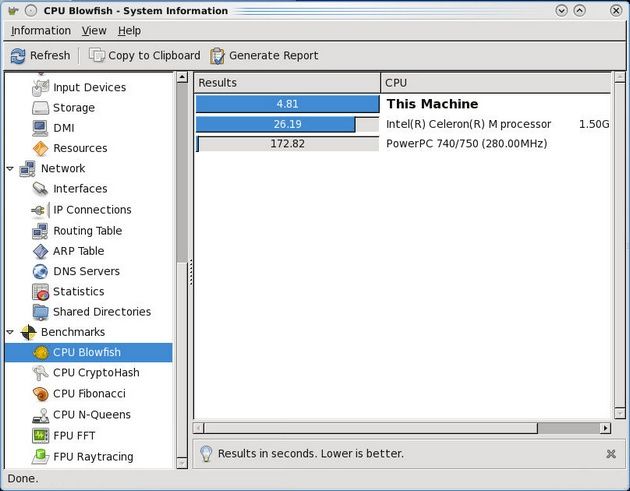Image resolution: width=630 pixels, height=491 pixels.
Task: Click the Benchmarks category icon
Action: pyautogui.click(x=28, y=332)
